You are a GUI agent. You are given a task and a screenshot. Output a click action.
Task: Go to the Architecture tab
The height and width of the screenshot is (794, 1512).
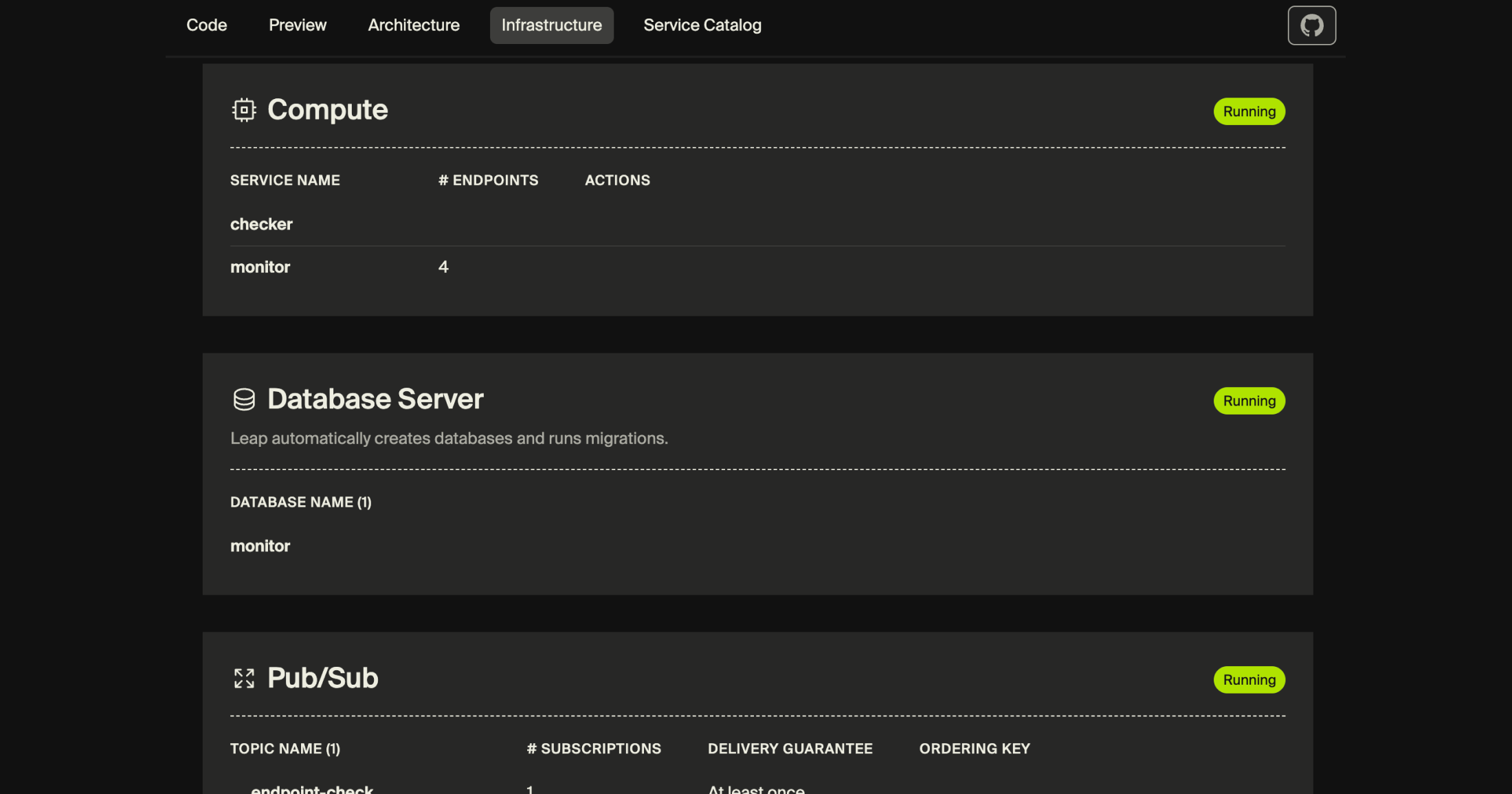pyautogui.click(x=413, y=25)
